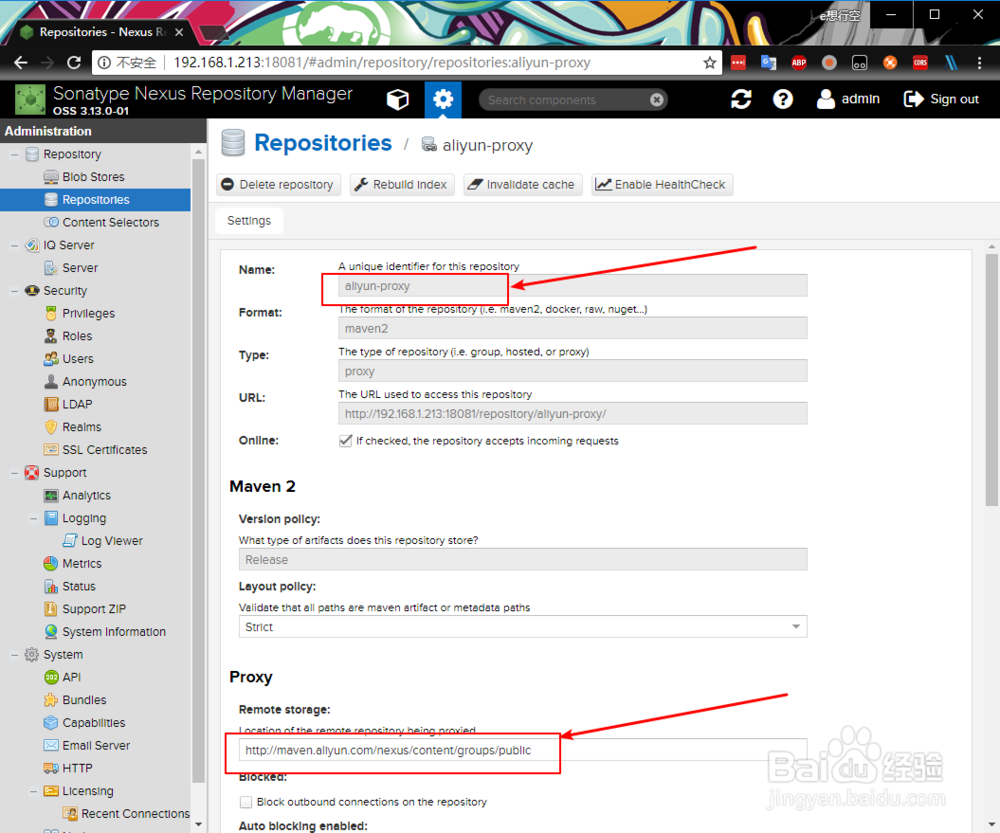Collapse the Repository tree node
Image resolution: width=1000 pixels, height=833 pixels.
coord(14,154)
